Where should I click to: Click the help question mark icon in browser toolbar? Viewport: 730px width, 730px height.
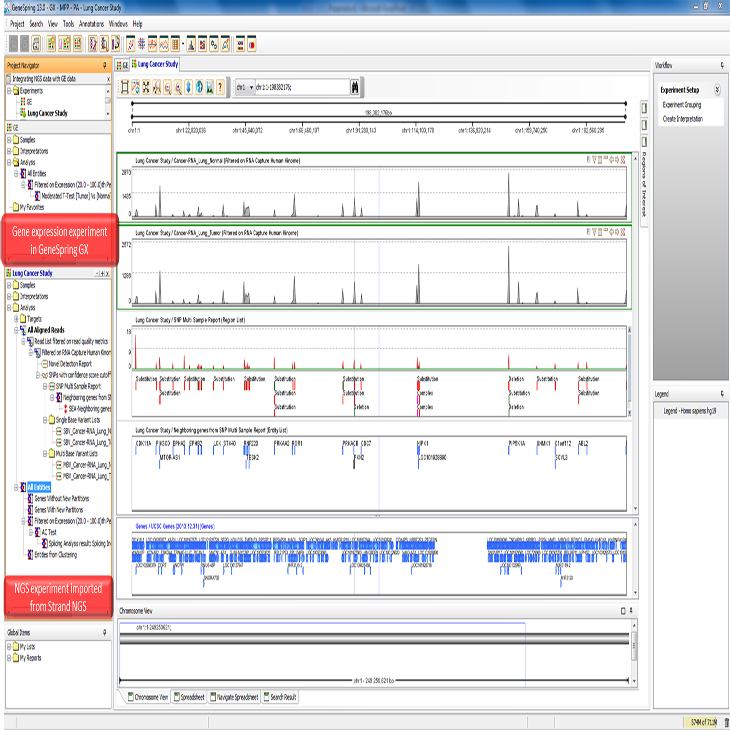(219, 88)
